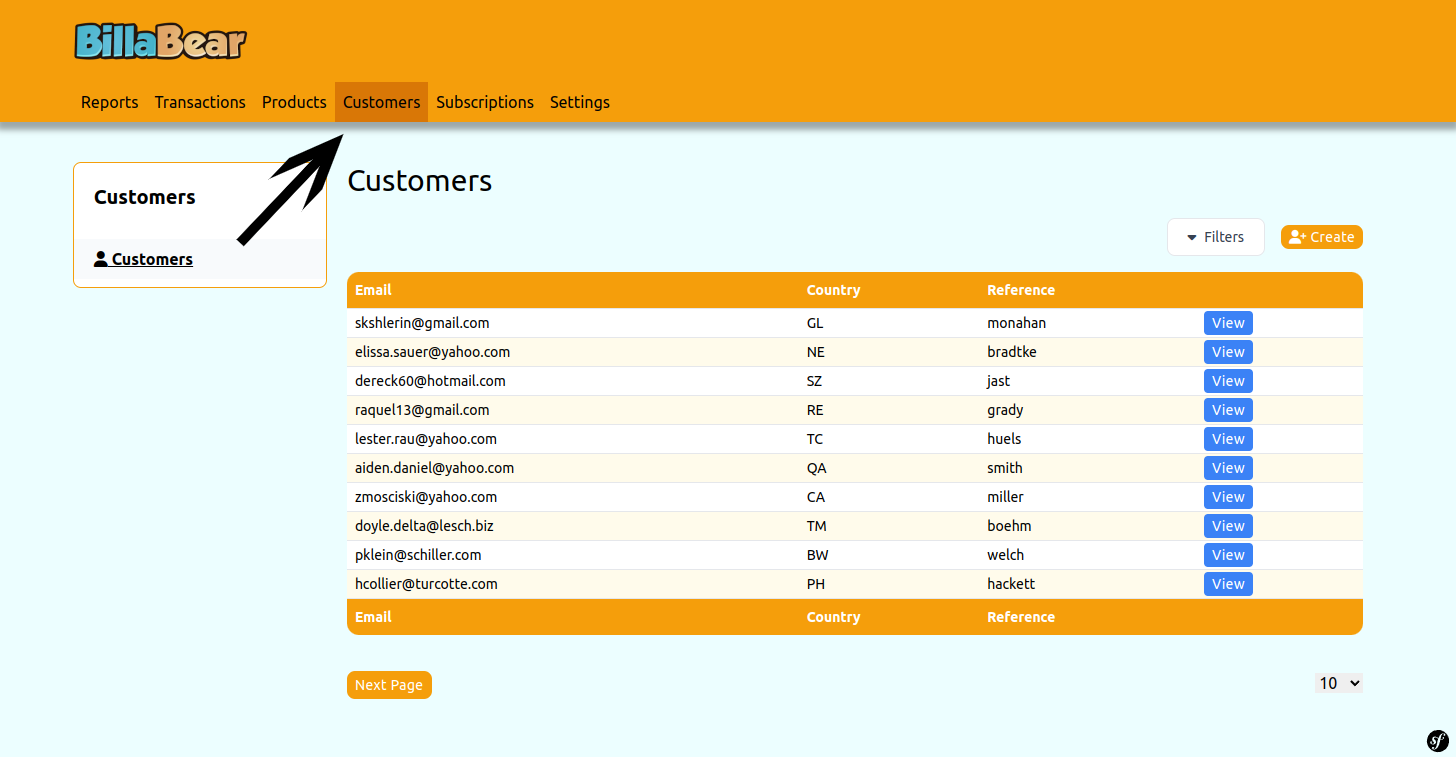View customer aiden.daniel@yahoo.com

click(x=1228, y=468)
